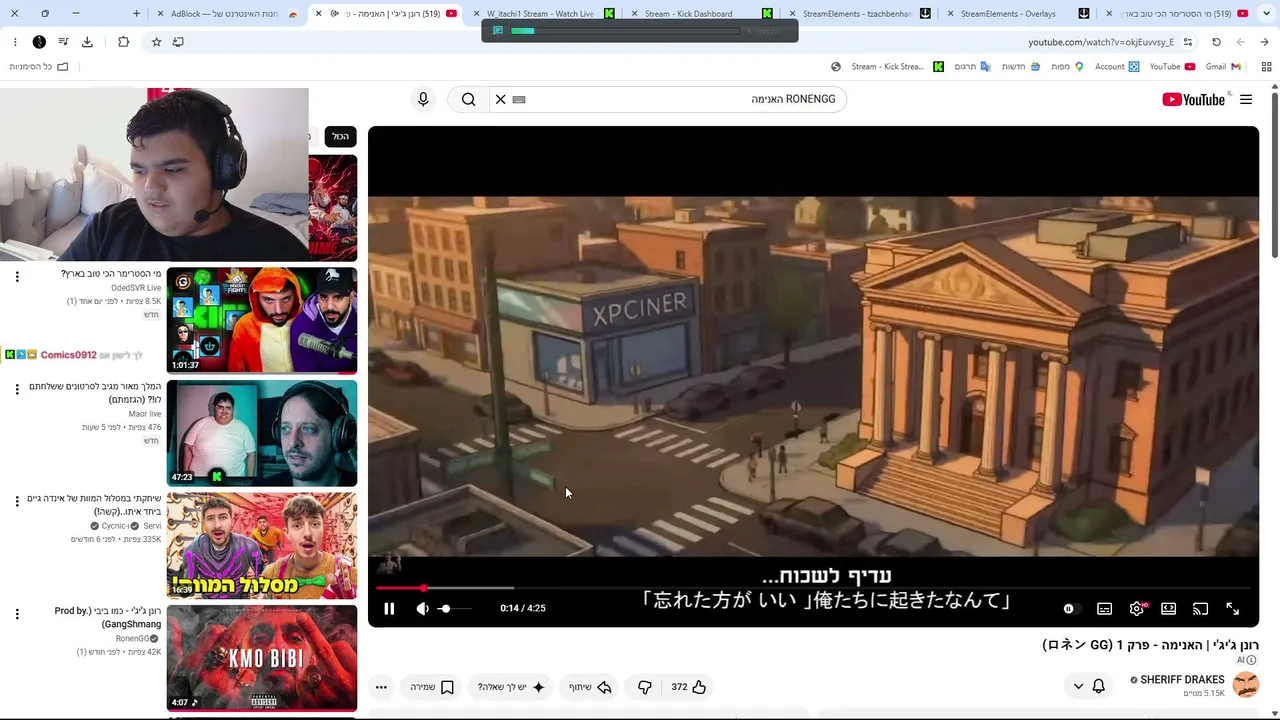Open the RonenGG channel name

coord(132,639)
